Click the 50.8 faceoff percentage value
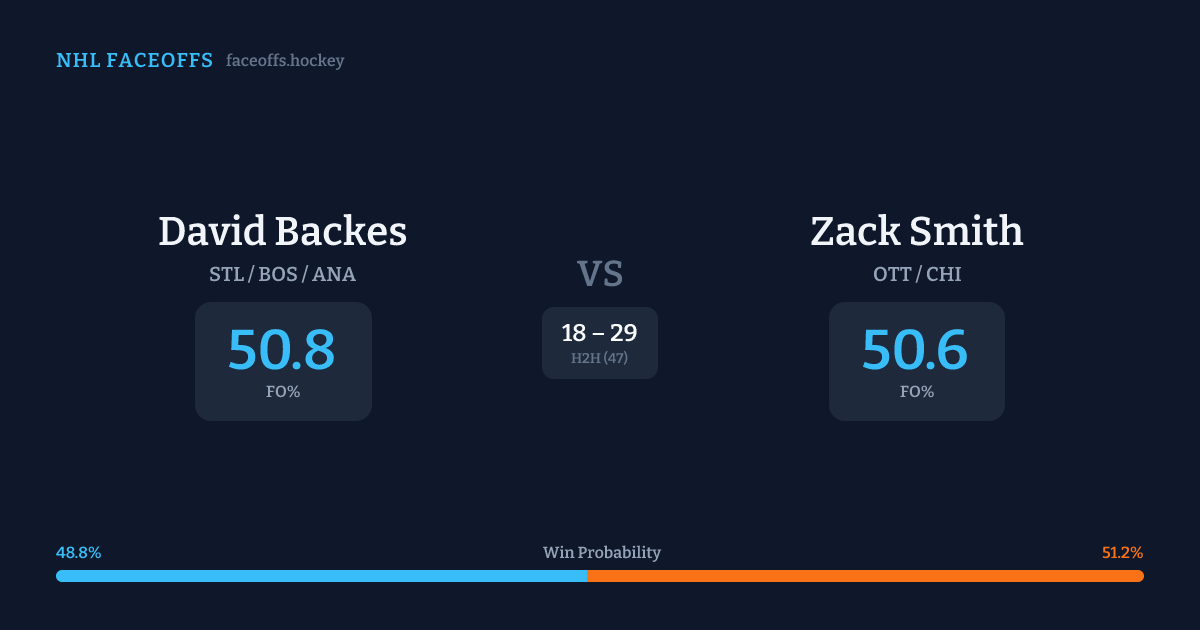The width and height of the screenshot is (1200, 630). (x=282, y=350)
